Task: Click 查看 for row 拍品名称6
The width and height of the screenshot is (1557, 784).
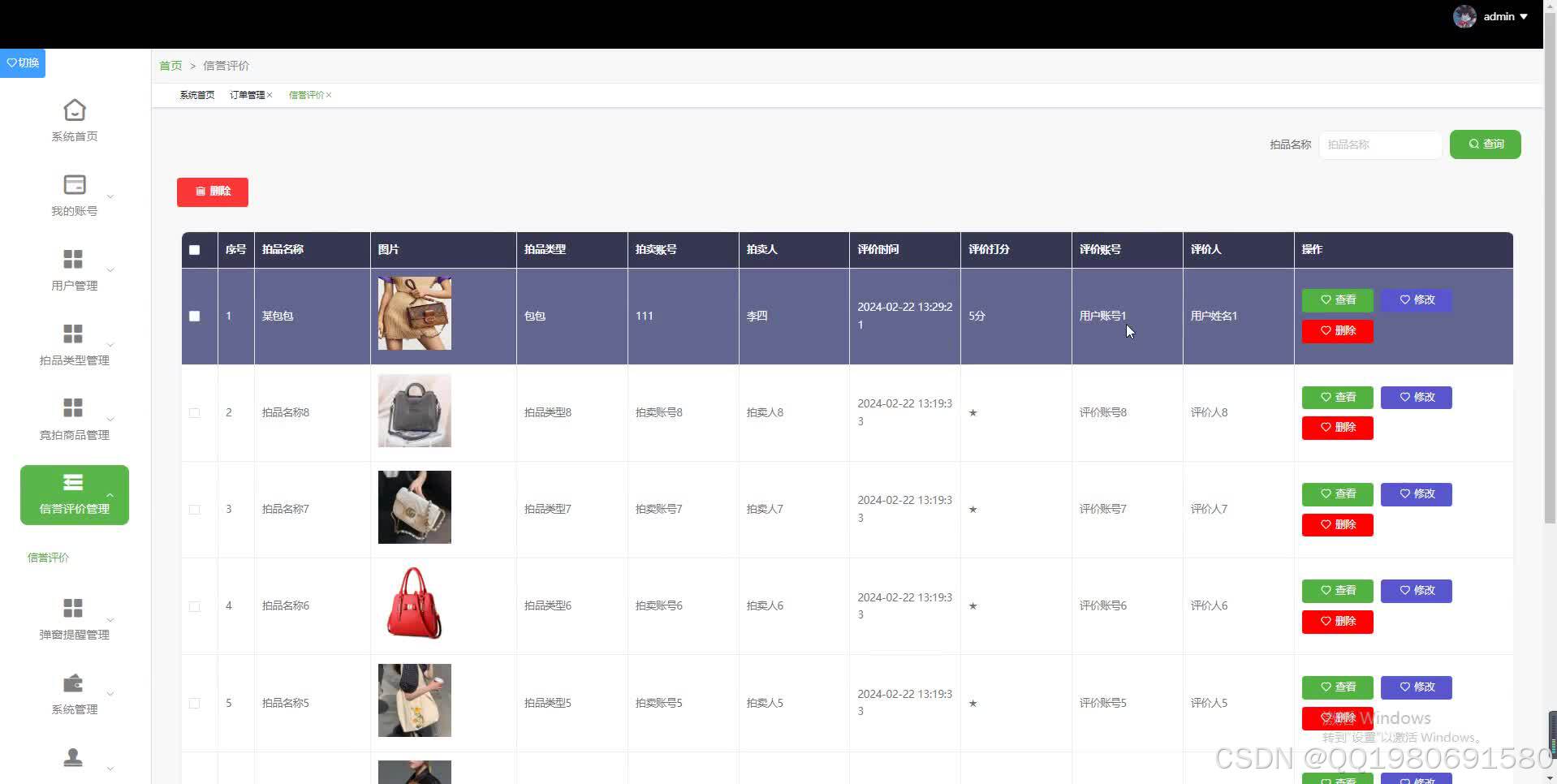Action: pyautogui.click(x=1337, y=591)
